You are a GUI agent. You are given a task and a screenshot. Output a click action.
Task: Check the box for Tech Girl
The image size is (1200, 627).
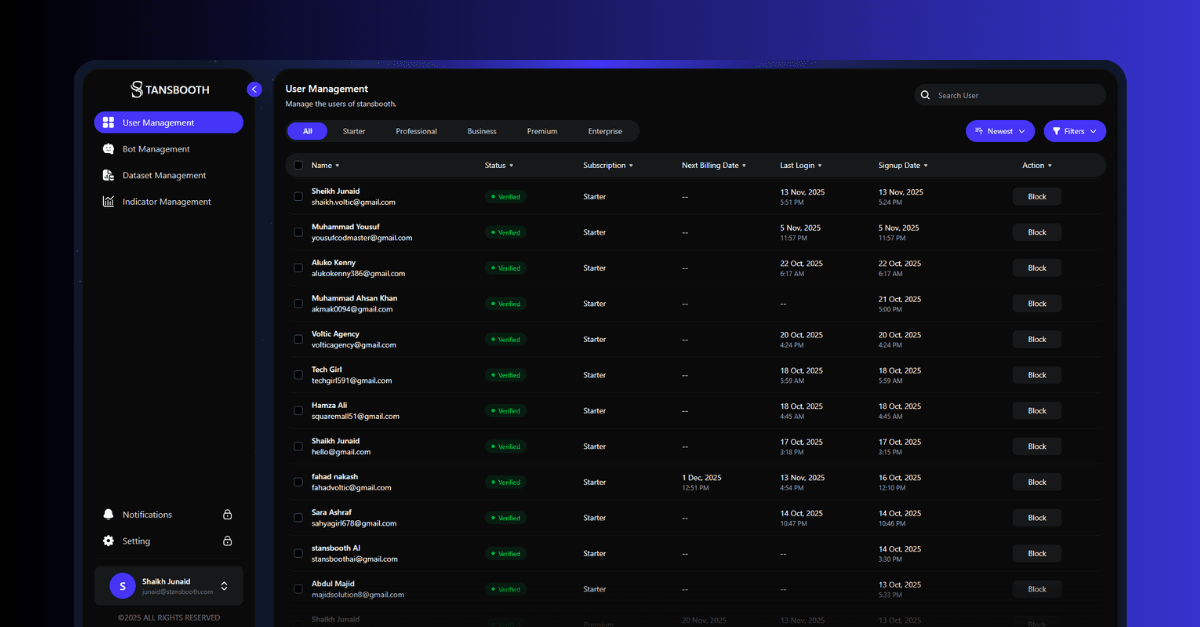(298, 375)
